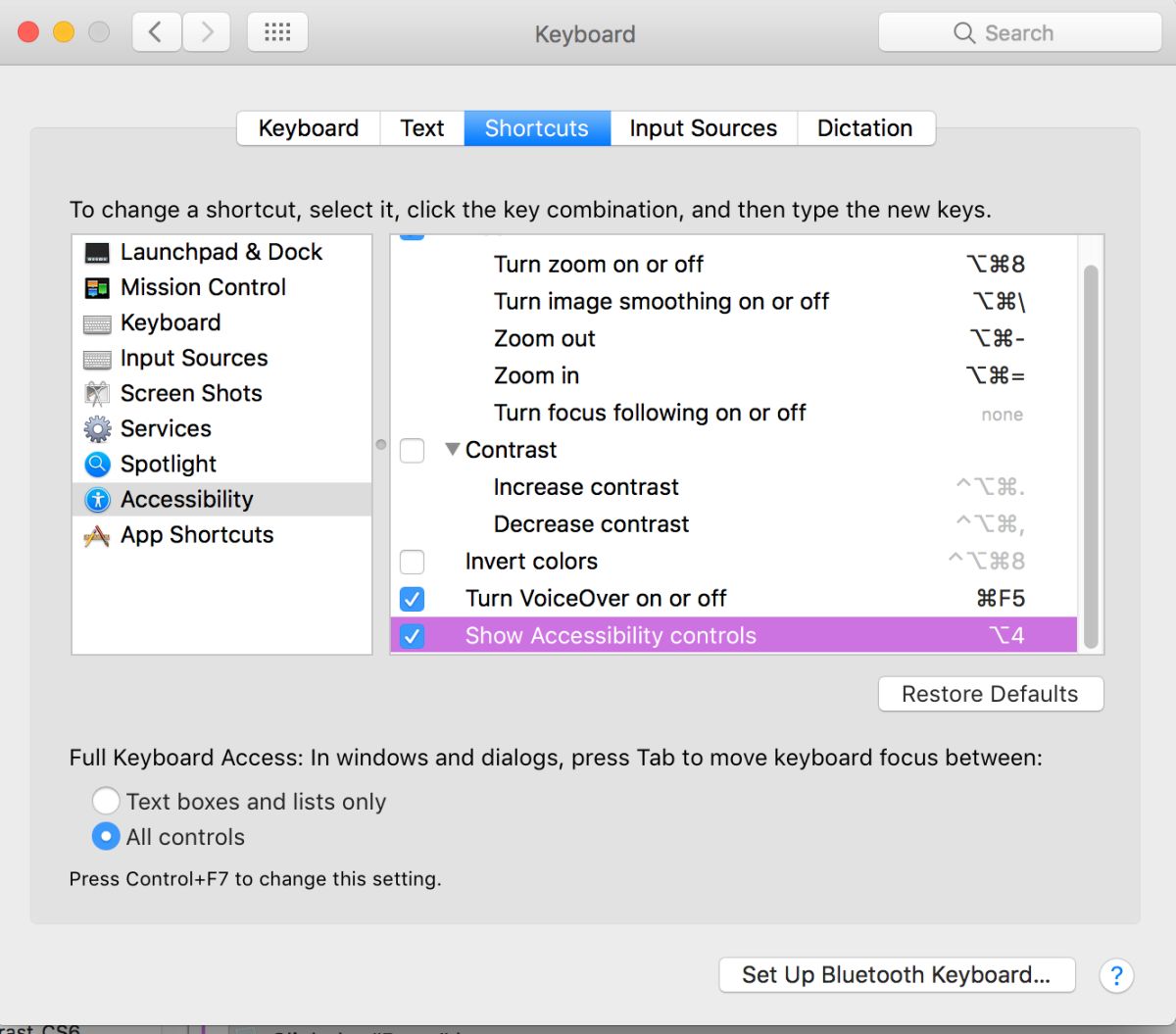Select the Zoom out shortcut row
Image resolution: width=1176 pixels, height=1034 pixels.
click(734, 339)
